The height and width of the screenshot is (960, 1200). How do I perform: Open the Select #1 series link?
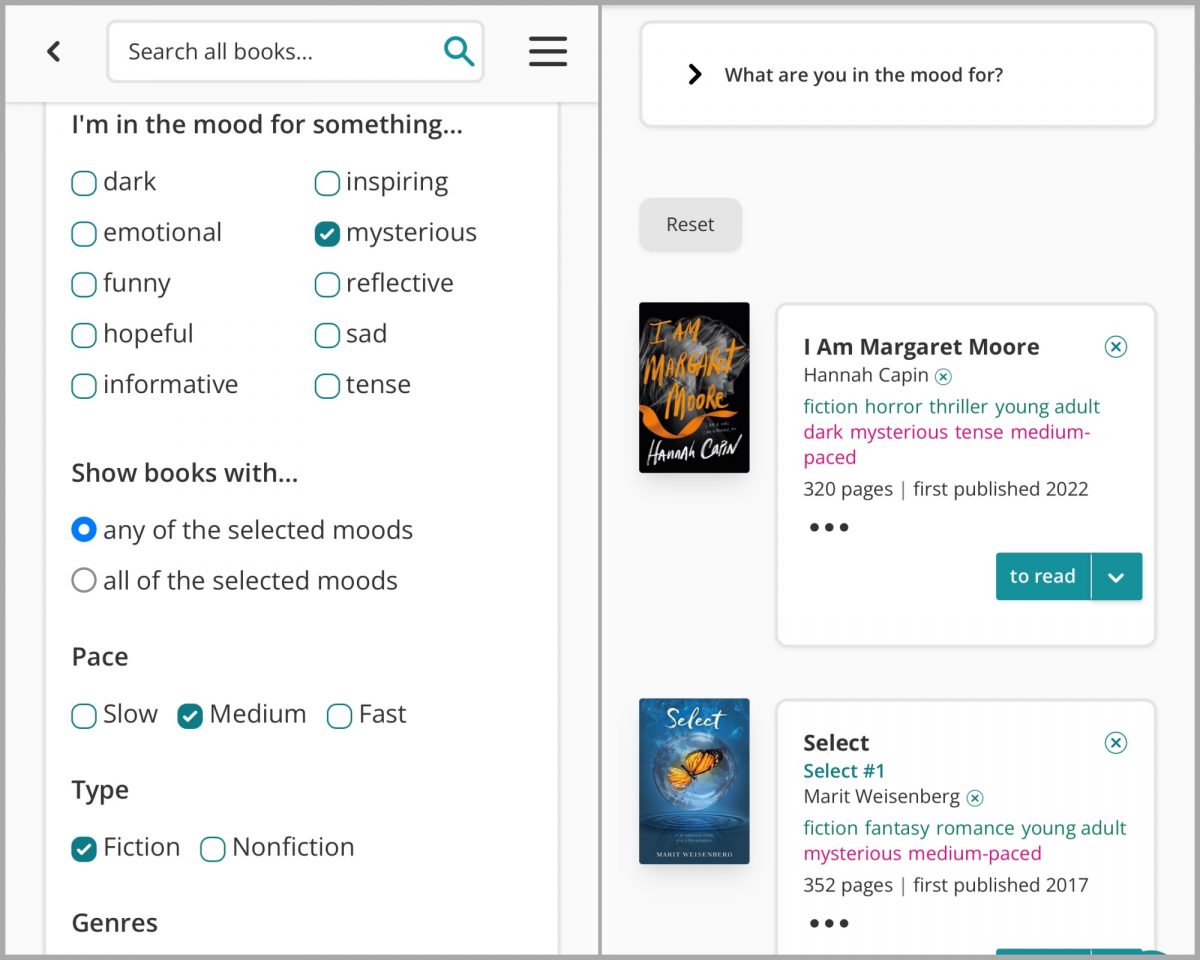tap(844, 771)
